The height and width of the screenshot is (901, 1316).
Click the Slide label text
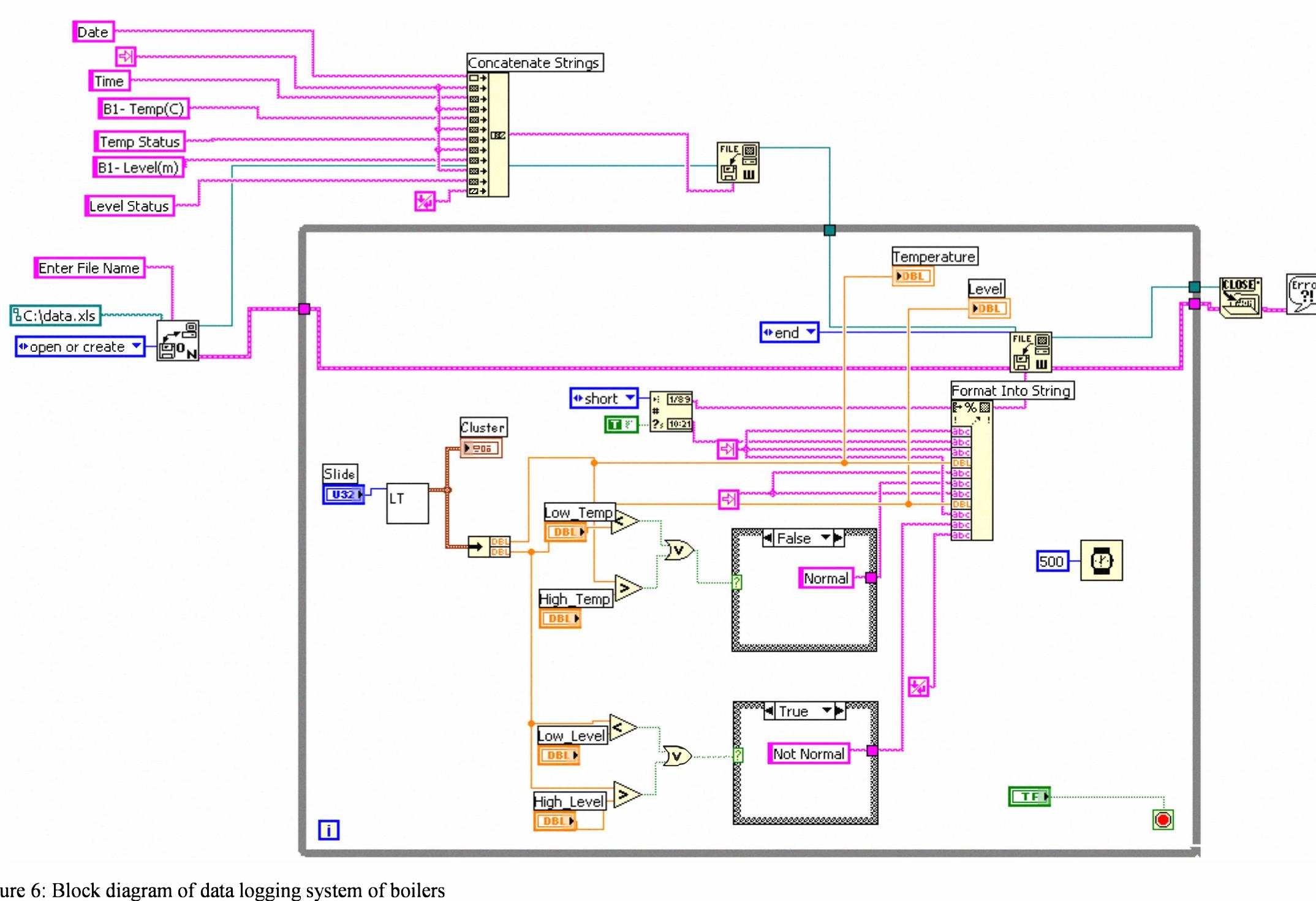[x=339, y=474]
